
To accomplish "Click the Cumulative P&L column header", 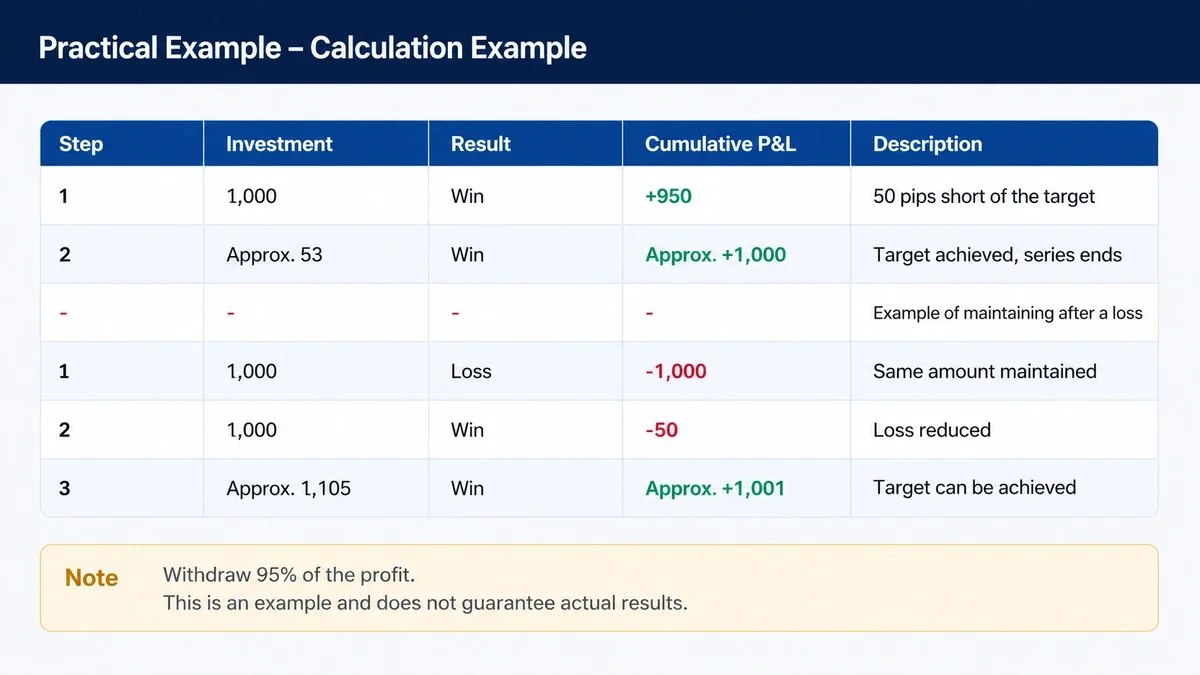I will pos(720,144).
